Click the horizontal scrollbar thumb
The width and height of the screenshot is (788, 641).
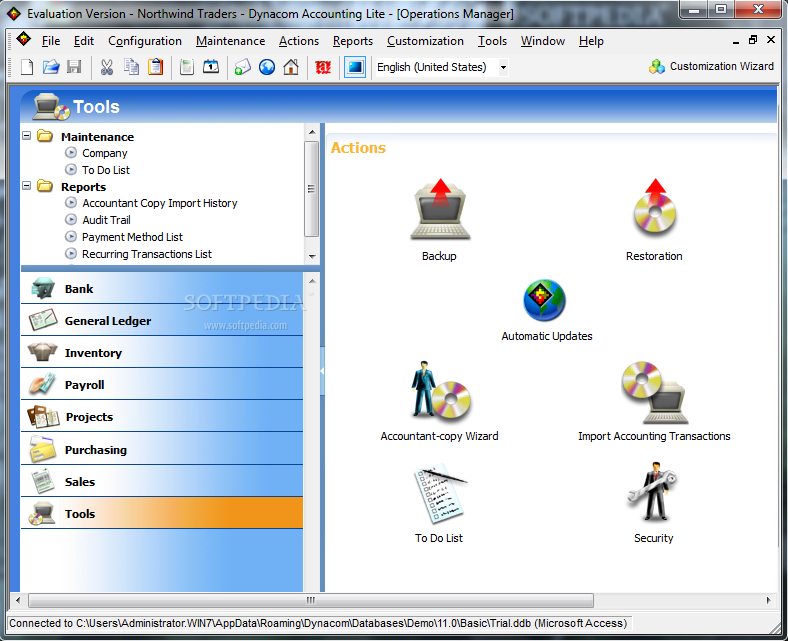(311, 600)
